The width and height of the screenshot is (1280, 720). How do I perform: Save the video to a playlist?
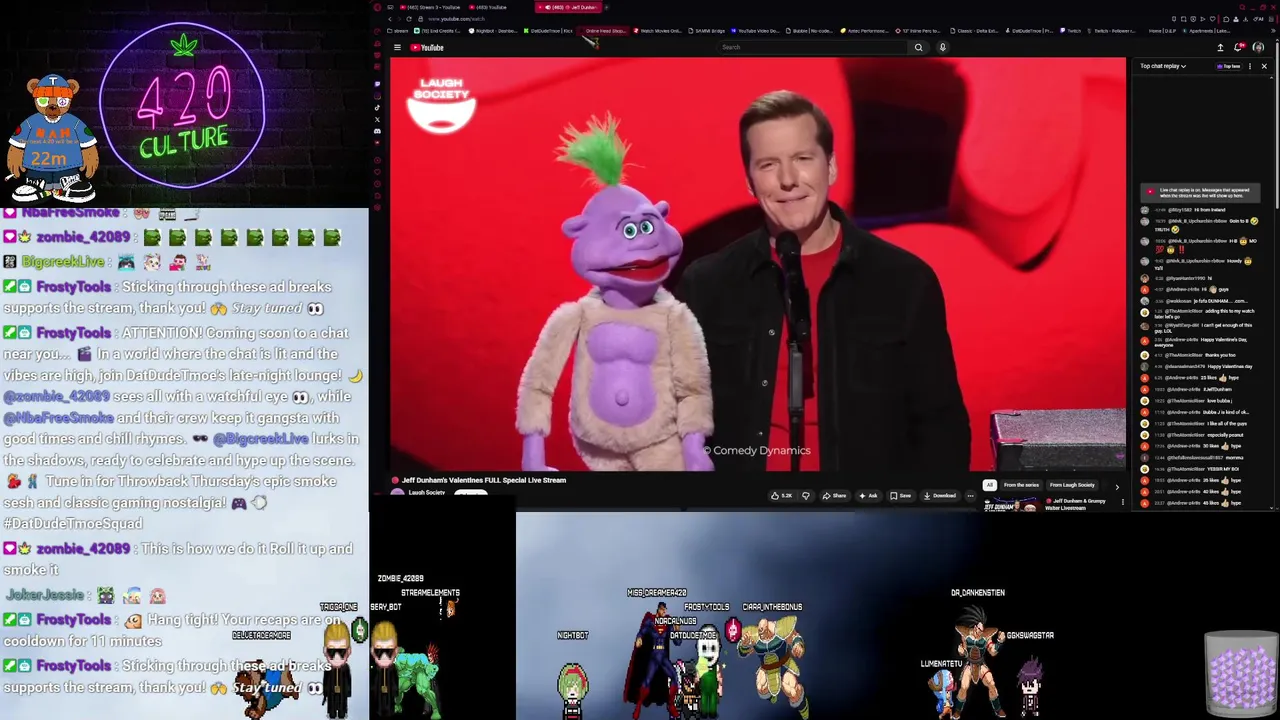coord(901,496)
